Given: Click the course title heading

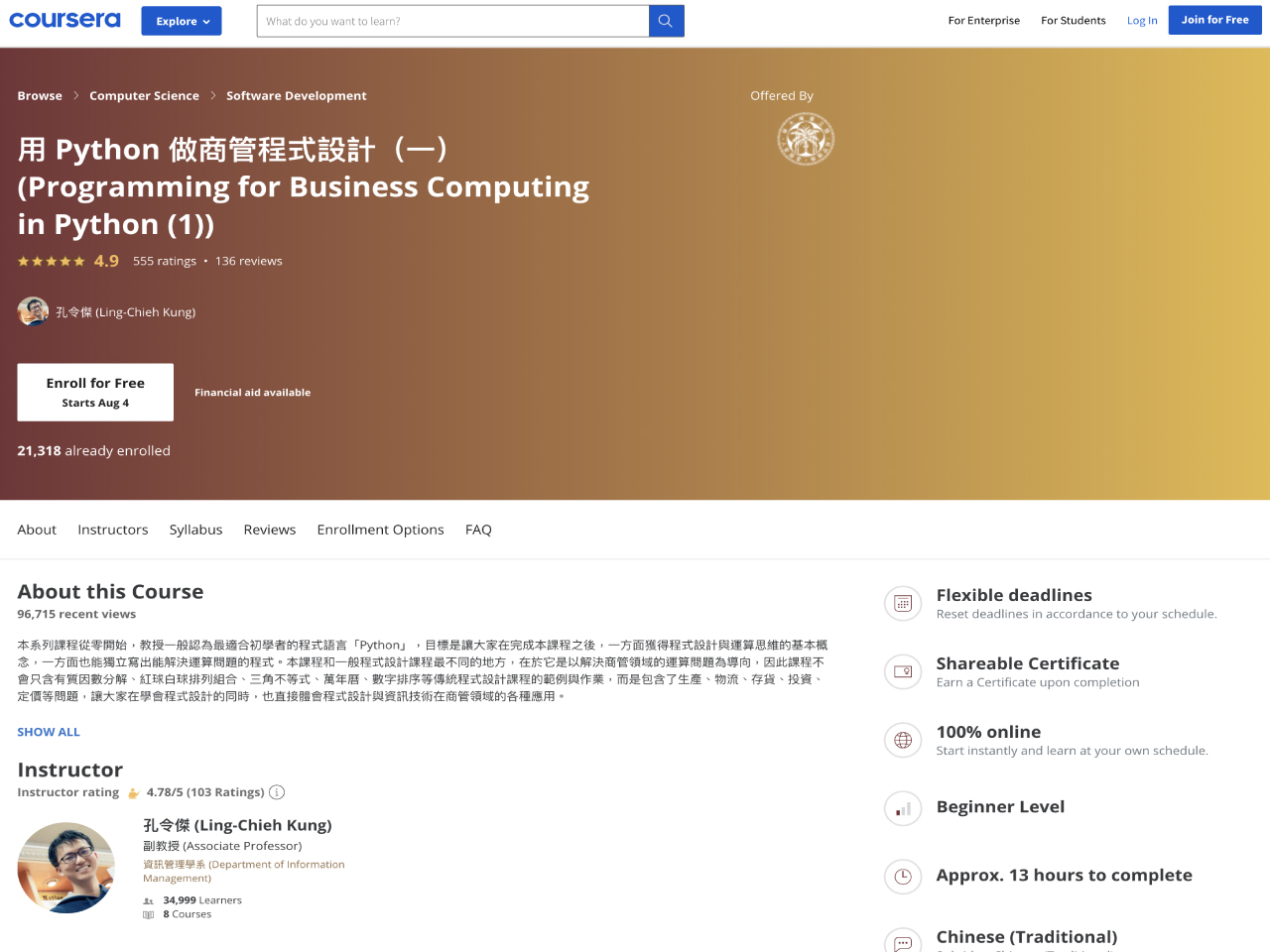Looking at the screenshot, I should [x=304, y=186].
